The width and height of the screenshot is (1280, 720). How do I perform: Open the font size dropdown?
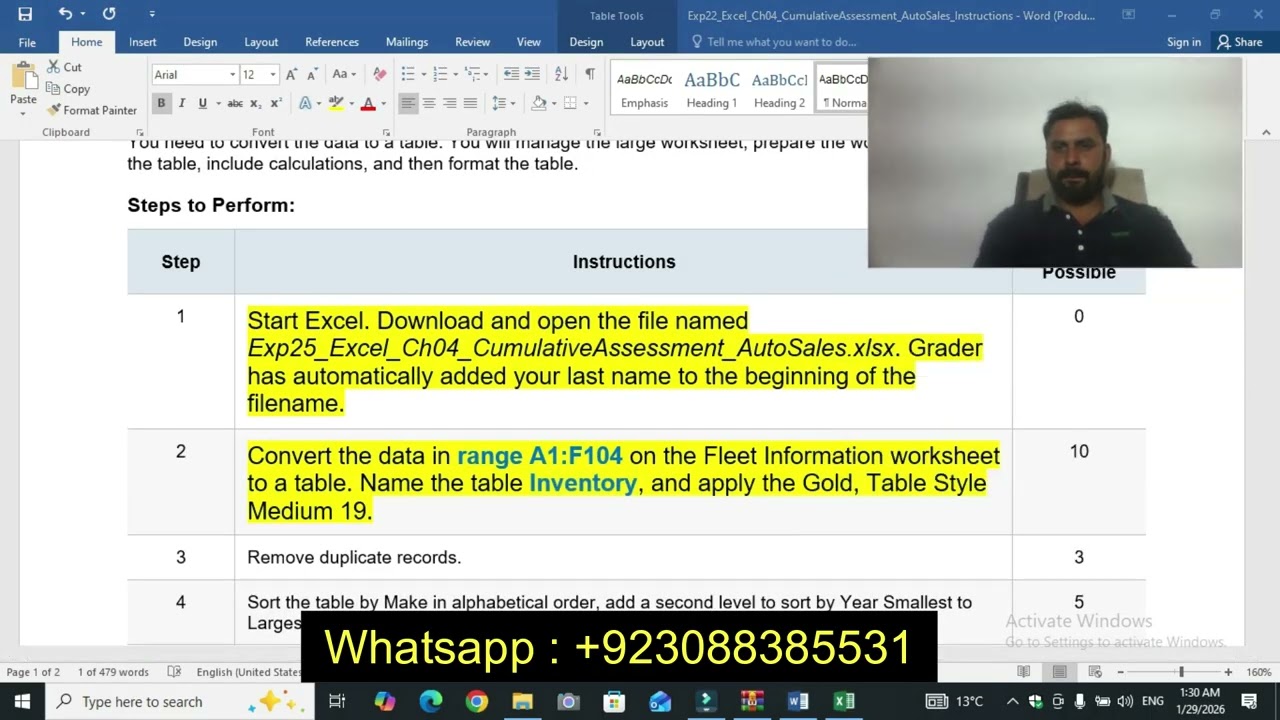pyautogui.click(x=273, y=75)
